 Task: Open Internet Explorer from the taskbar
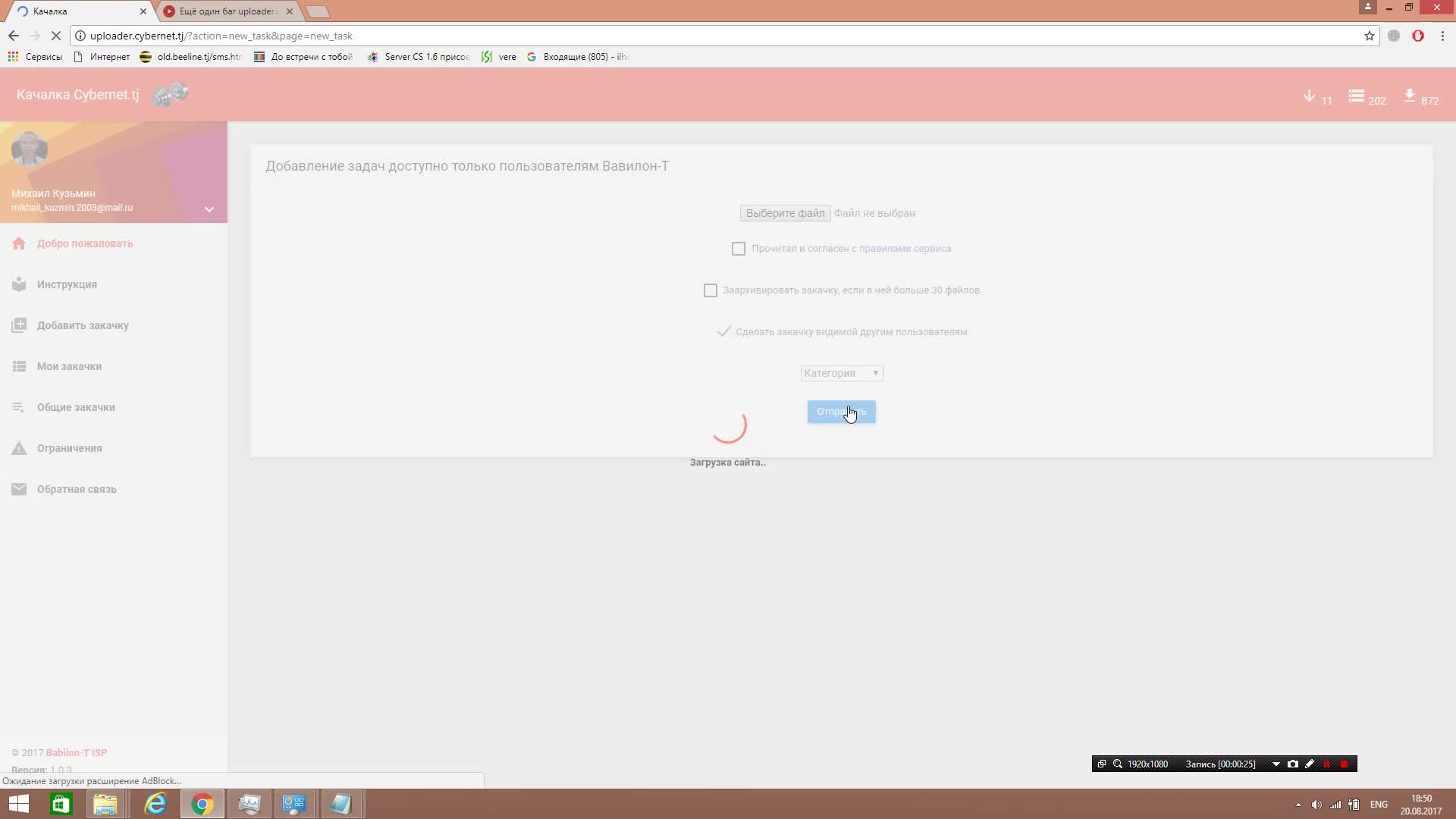pos(155,804)
